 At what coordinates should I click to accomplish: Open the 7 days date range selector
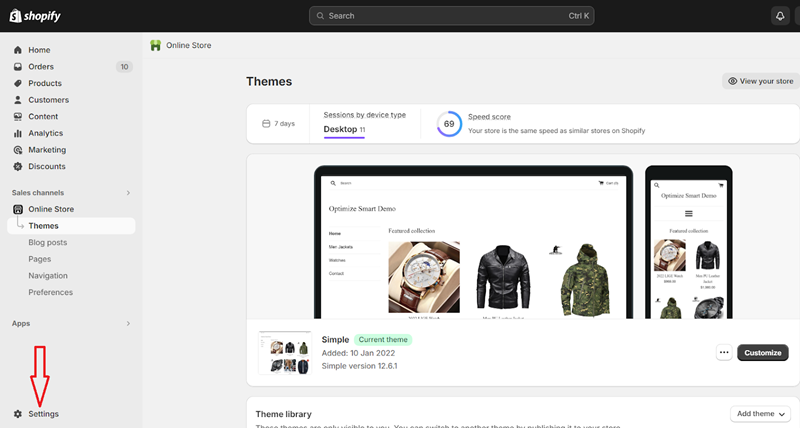(278, 123)
